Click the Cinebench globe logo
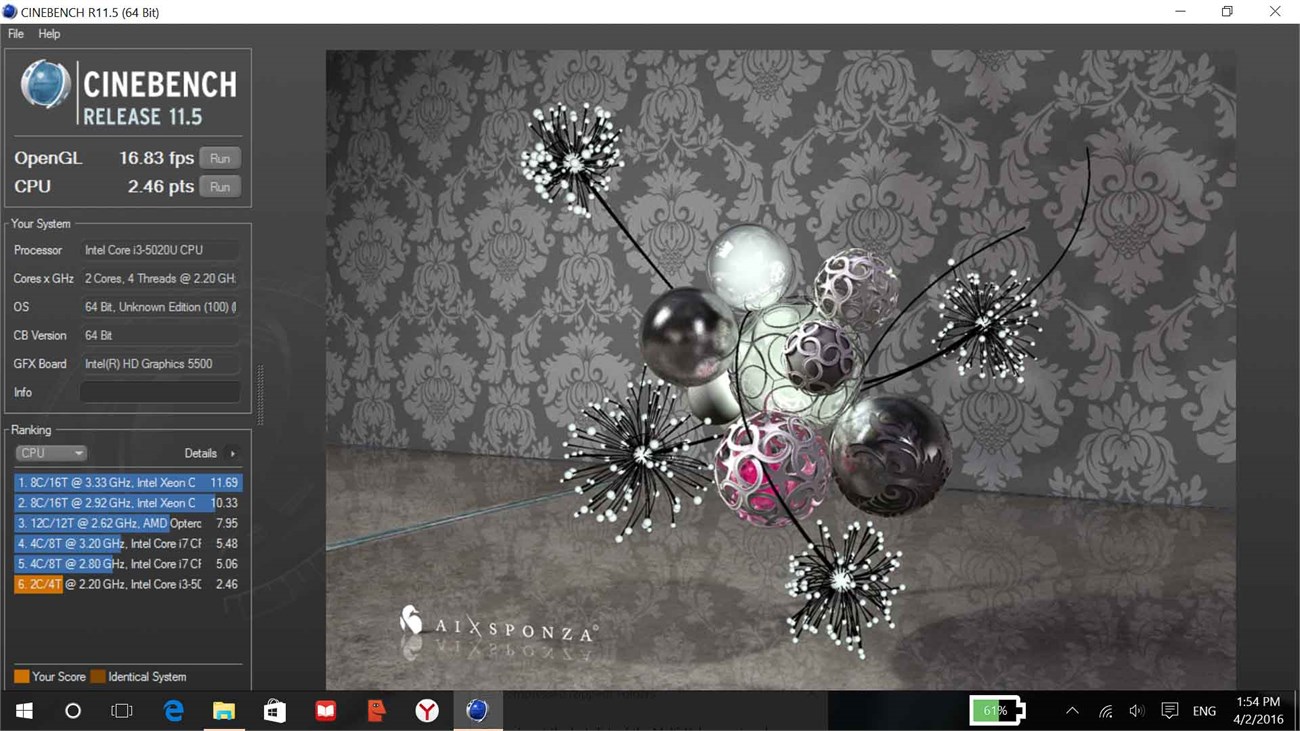The height and width of the screenshot is (731, 1300). tap(46, 84)
